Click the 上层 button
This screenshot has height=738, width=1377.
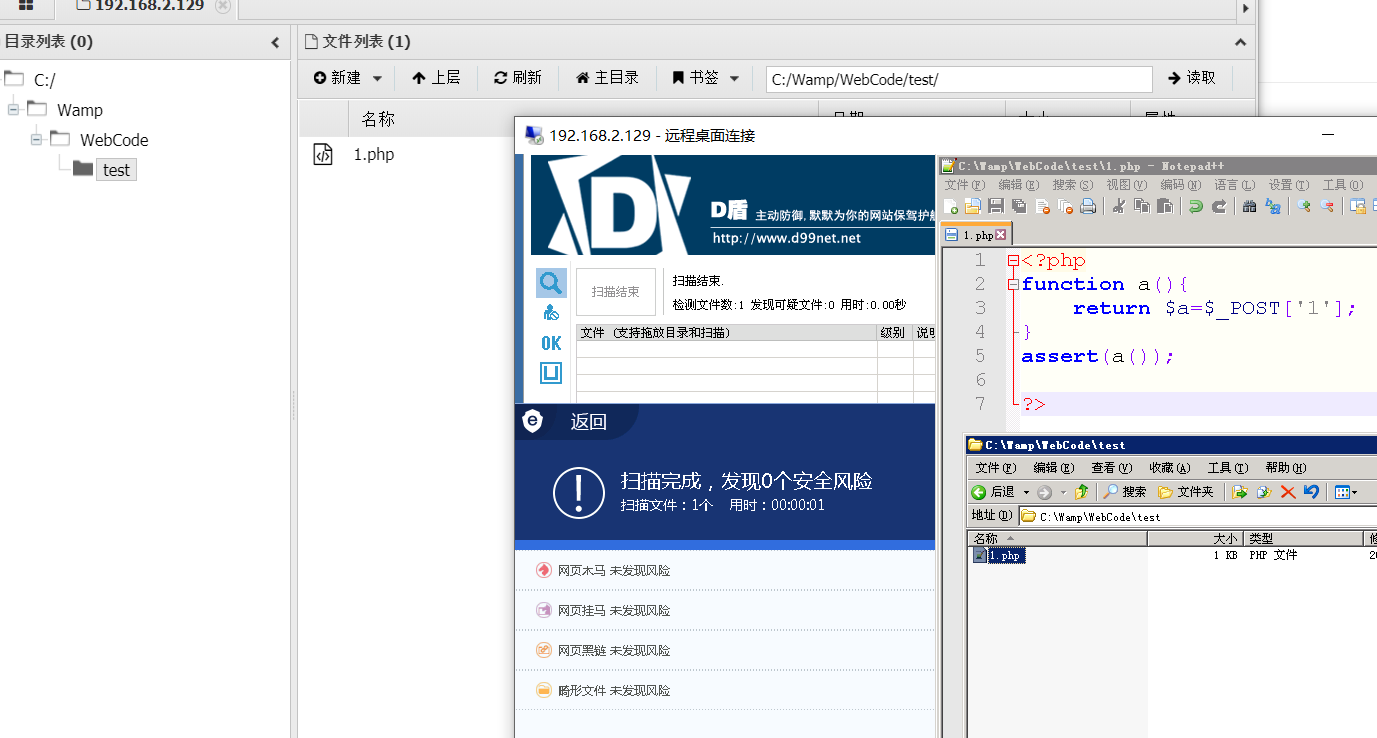point(436,78)
